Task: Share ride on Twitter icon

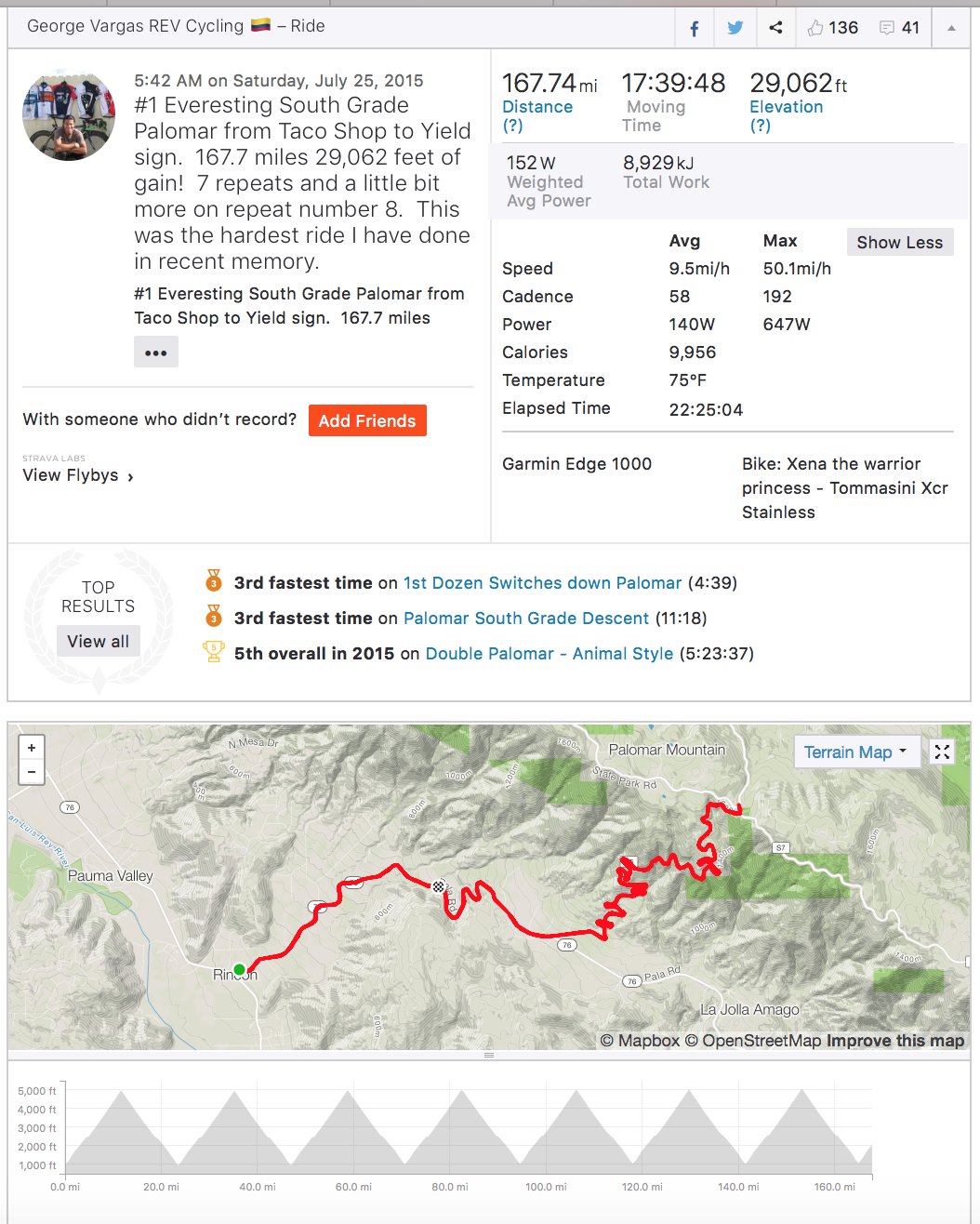Action: (735, 28)
